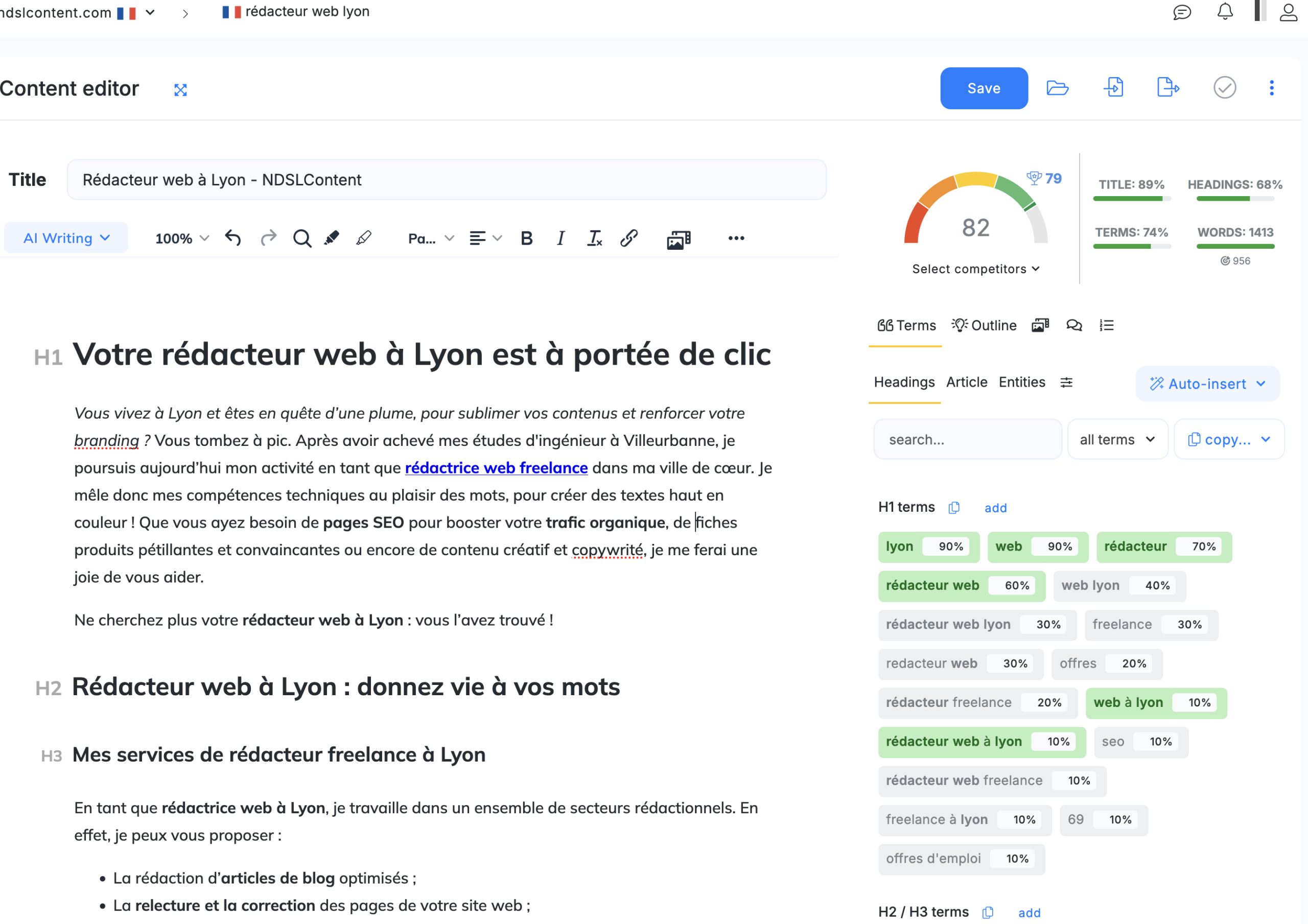Open the paragraph style dropdown
The image size is (1308, 924).
[431, 238]
